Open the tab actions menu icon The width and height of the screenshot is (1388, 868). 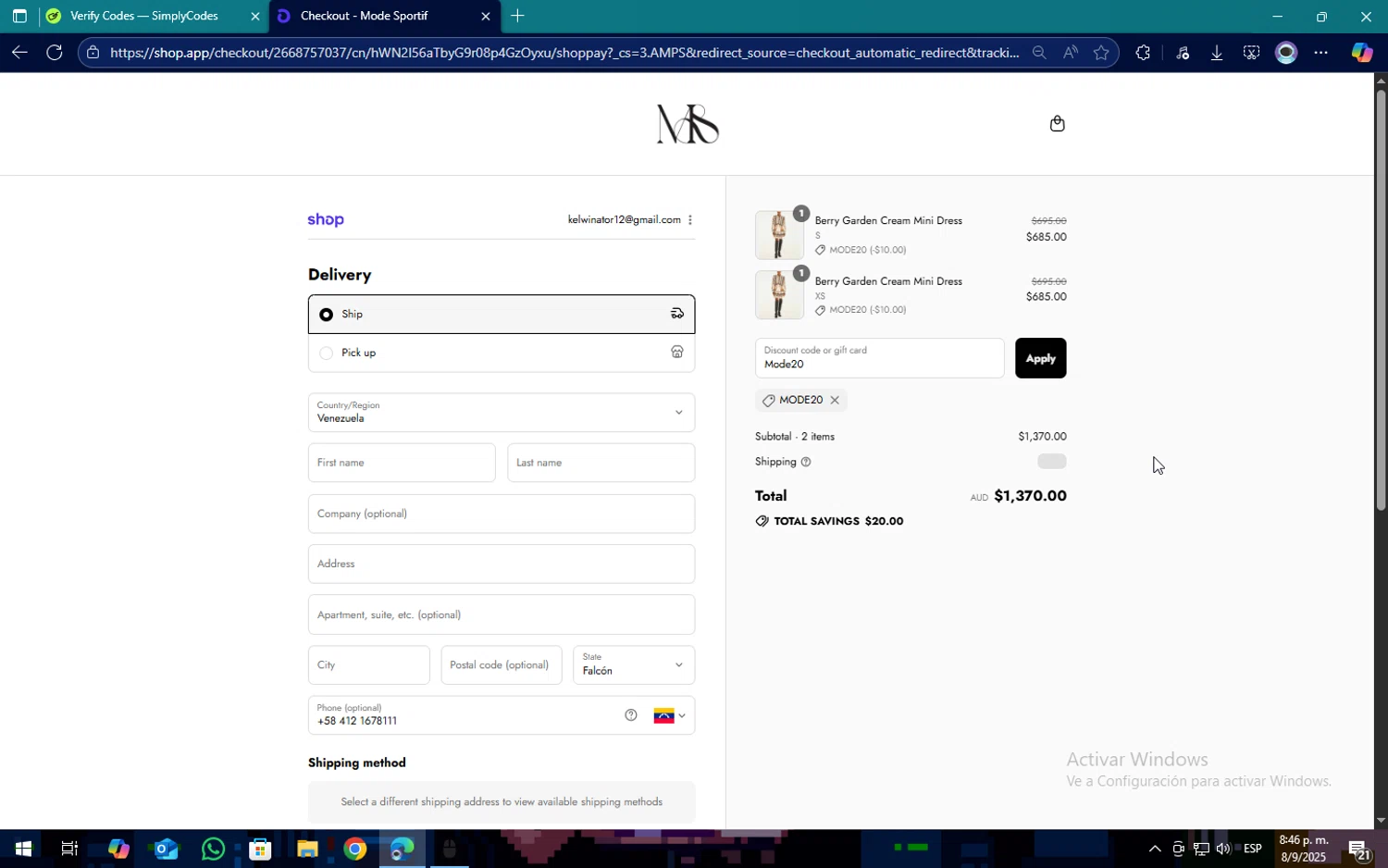pyautogui.click(x=19, y=16)
